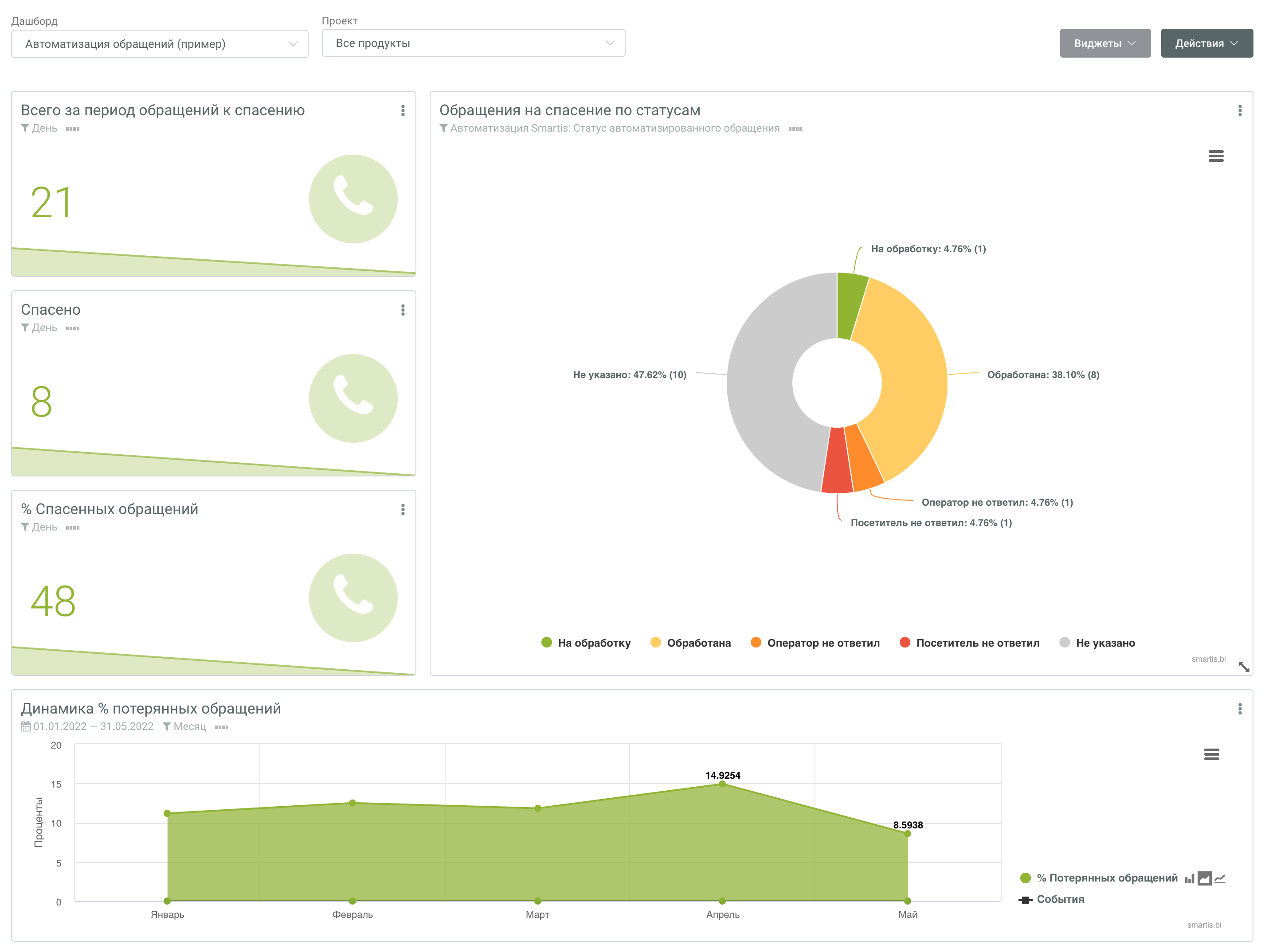The image size is (1265, 952).
Task: Open options for "% Спасенных обращений" widget
Action: tap(403, 509)
